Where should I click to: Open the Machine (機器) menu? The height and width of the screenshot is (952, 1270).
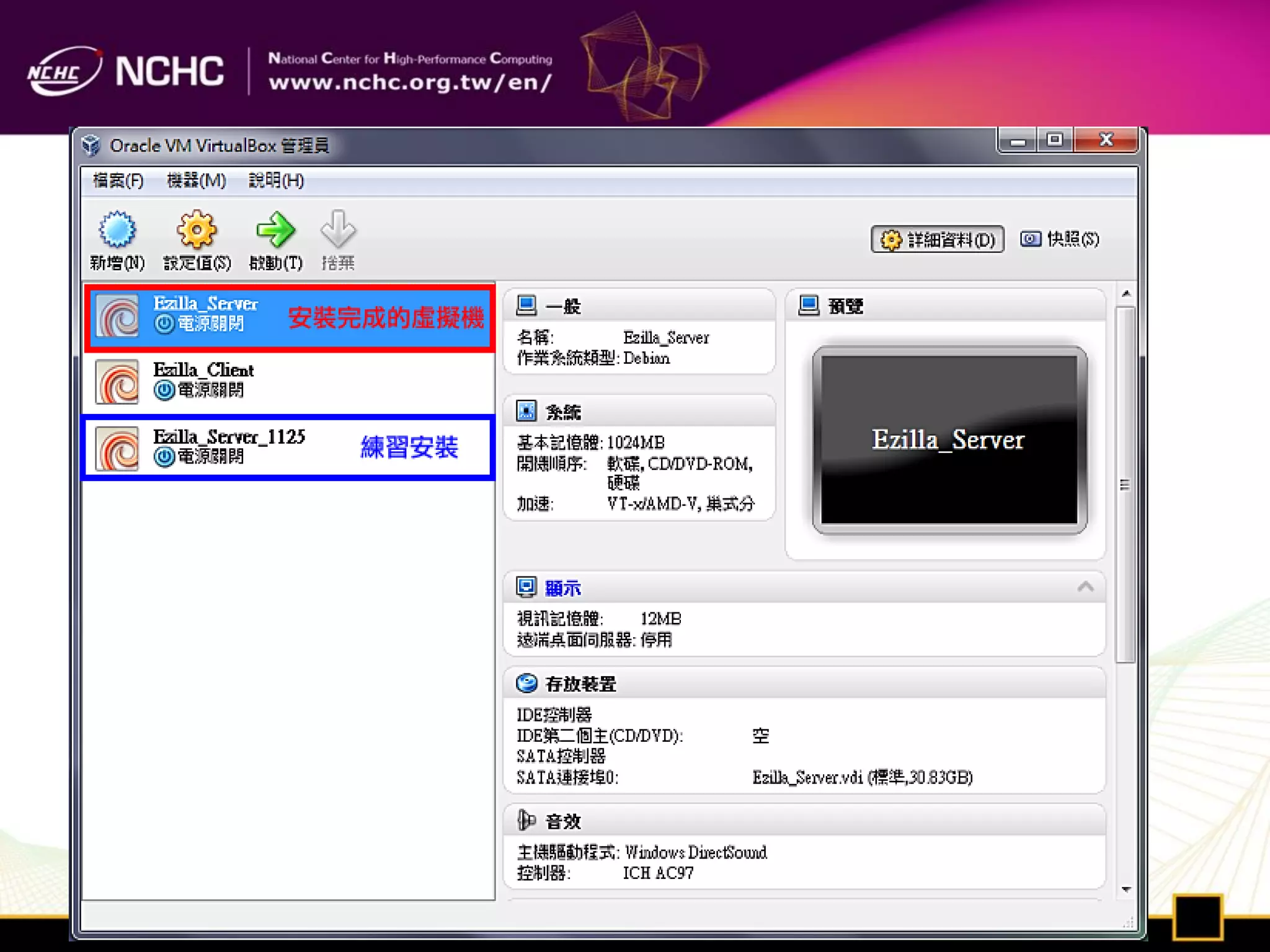196,180
